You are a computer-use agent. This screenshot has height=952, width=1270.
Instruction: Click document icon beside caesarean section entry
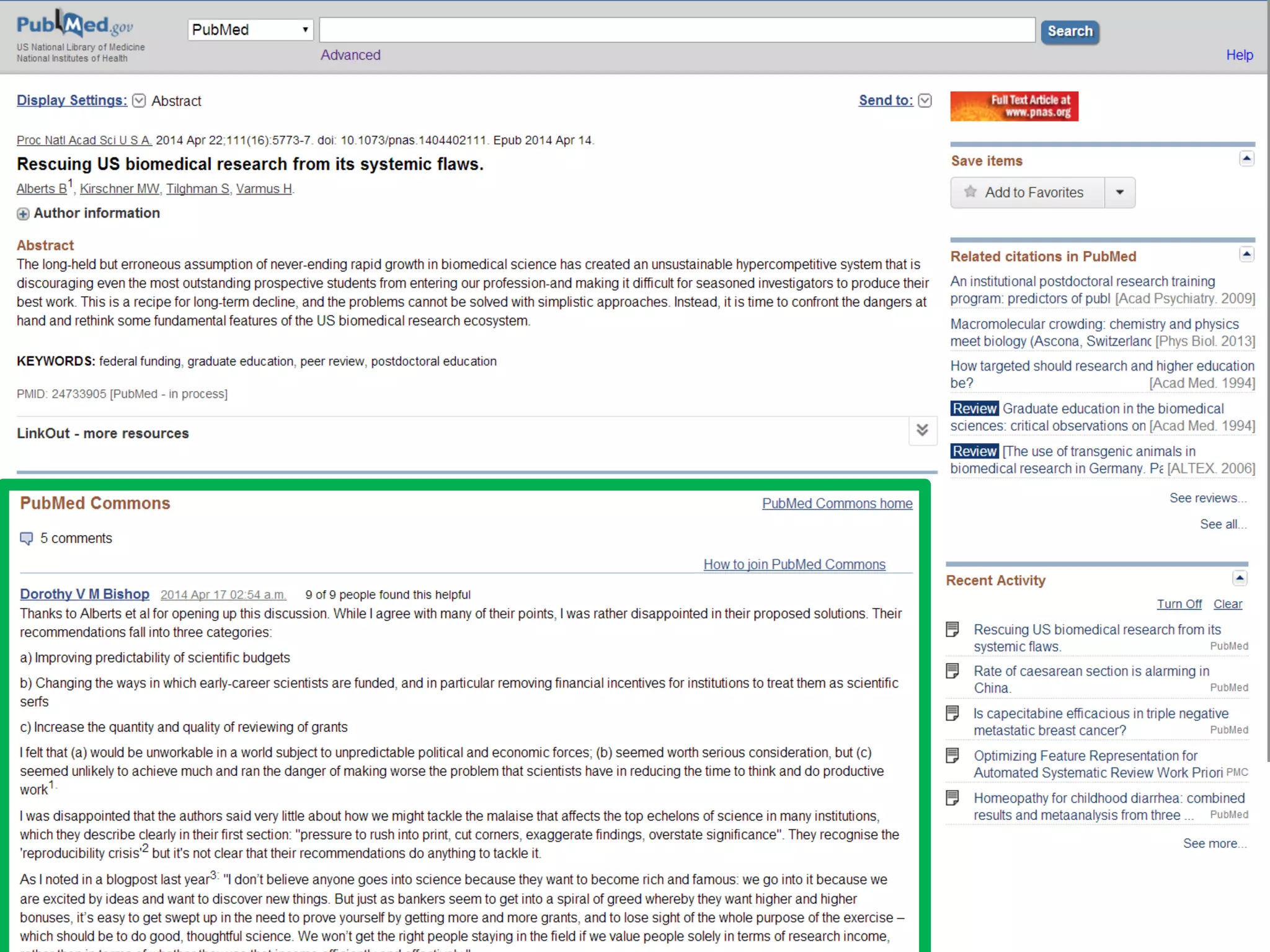[952, 671]
